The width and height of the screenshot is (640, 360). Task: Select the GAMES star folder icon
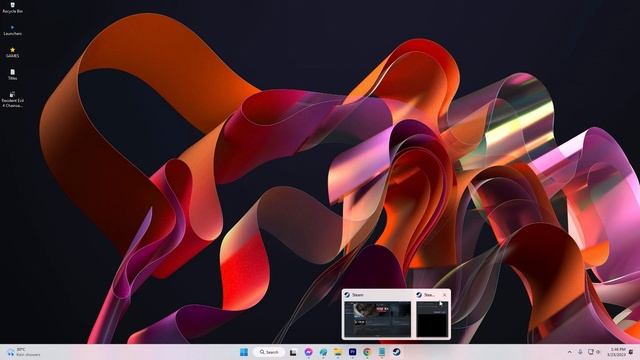tap(12, 53)
